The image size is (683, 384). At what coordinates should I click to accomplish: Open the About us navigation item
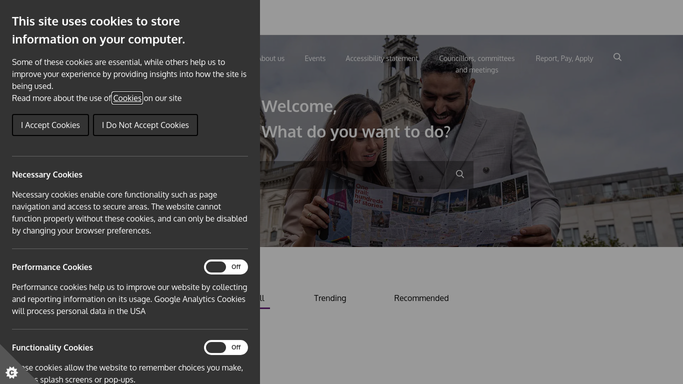point(272,58)
